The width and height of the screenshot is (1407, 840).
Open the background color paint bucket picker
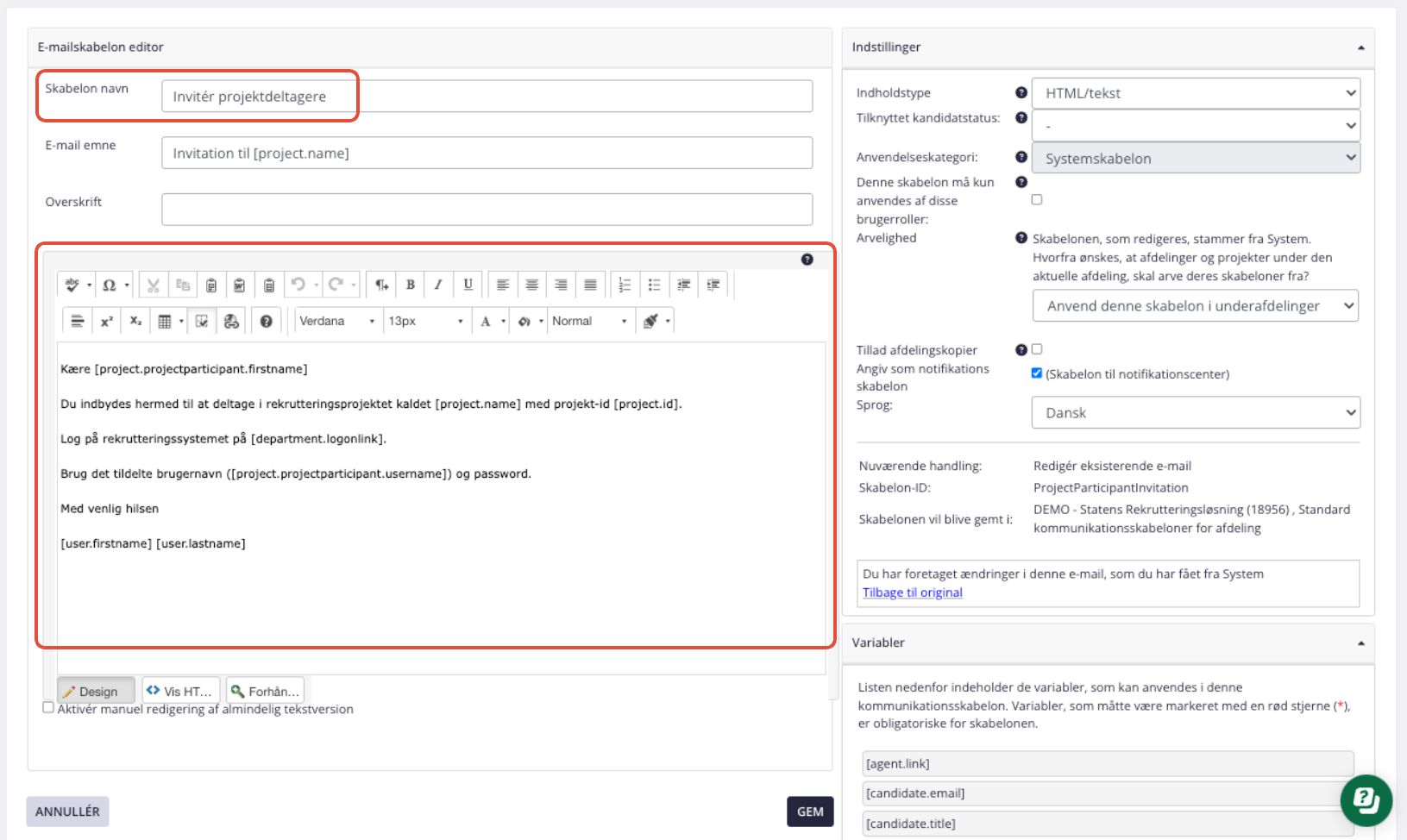tap(524, 321)
